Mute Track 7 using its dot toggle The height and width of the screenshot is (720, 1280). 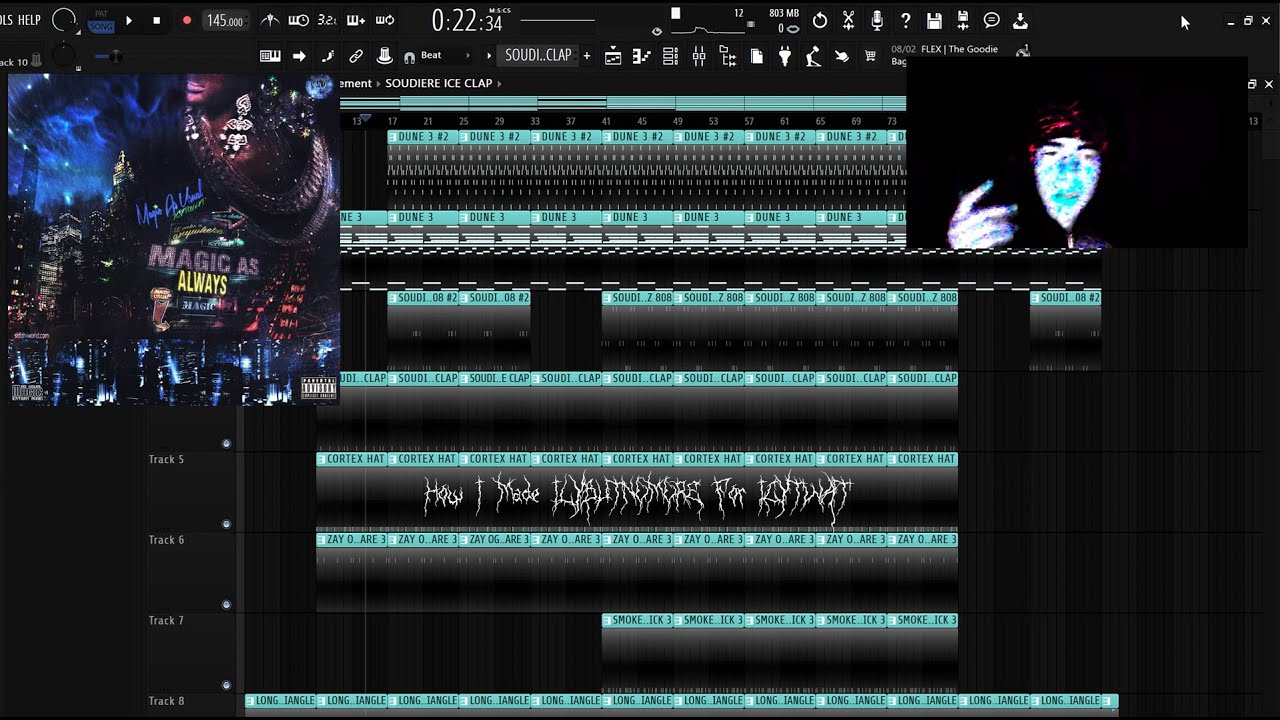click(226, 685)
